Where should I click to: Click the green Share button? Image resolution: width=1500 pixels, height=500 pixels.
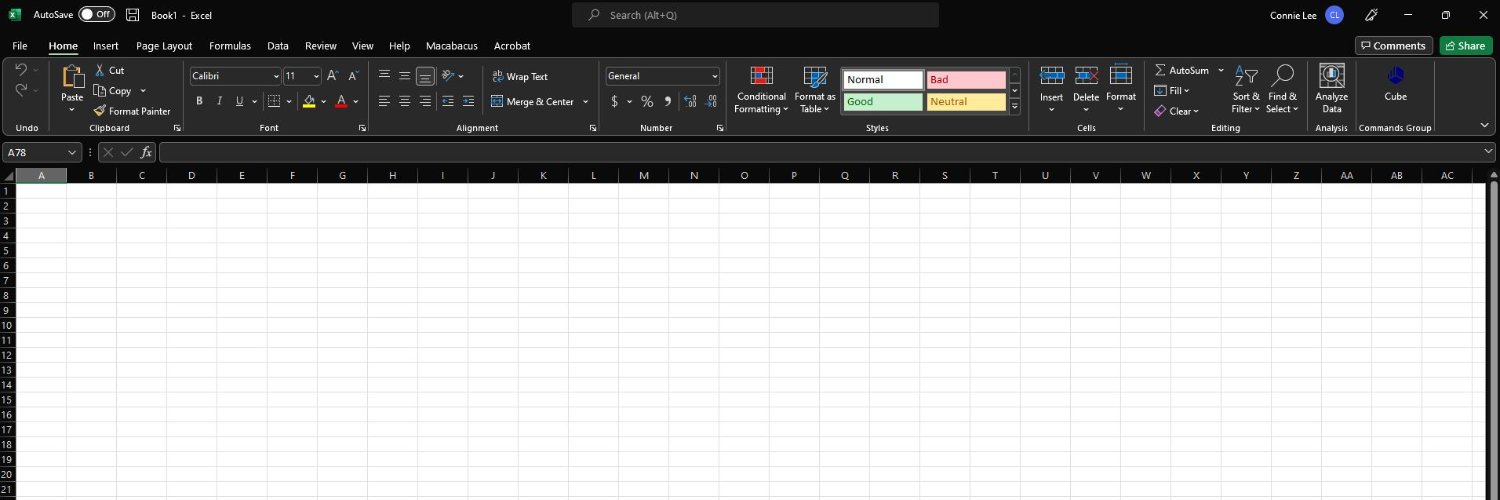(1465, 45)
